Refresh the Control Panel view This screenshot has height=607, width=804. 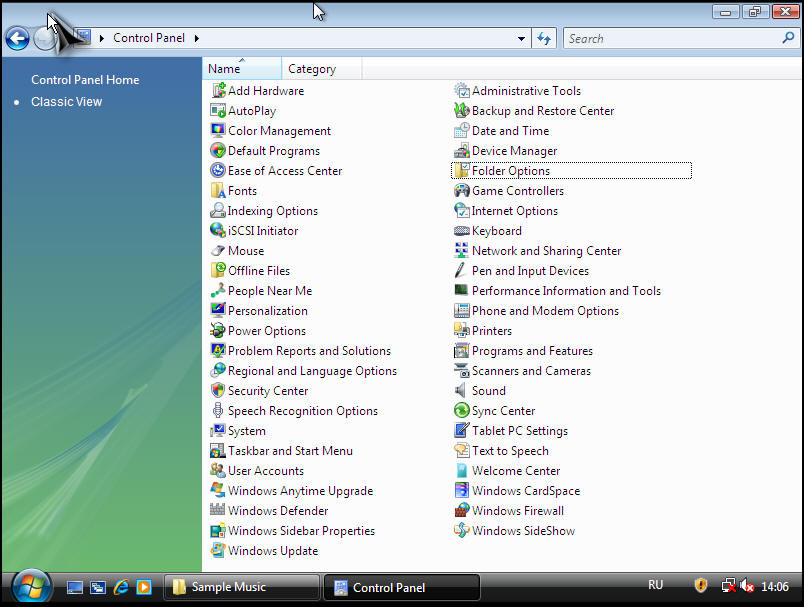544,39
